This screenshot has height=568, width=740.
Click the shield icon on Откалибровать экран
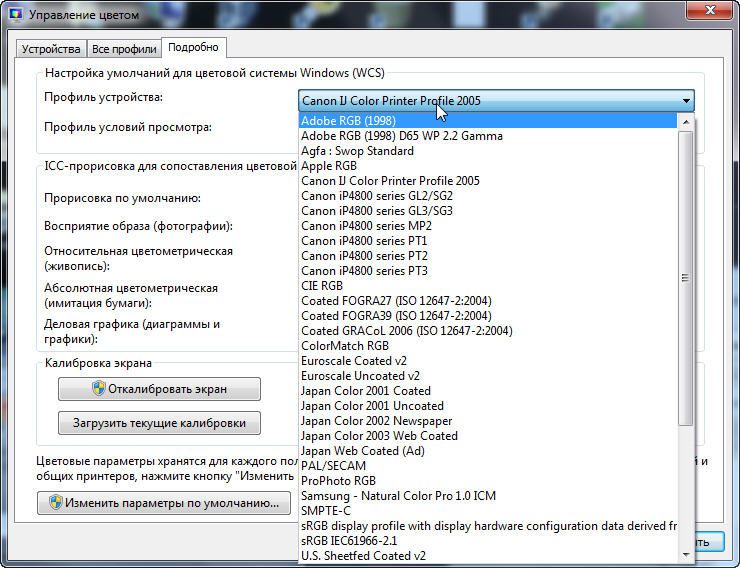coord(99,388)
